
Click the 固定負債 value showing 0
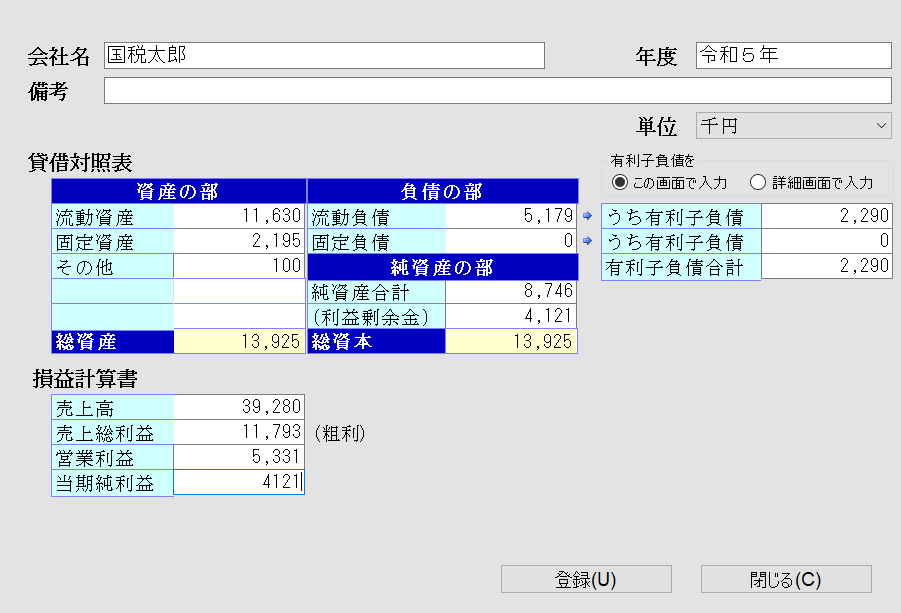[x=510, y=240]
